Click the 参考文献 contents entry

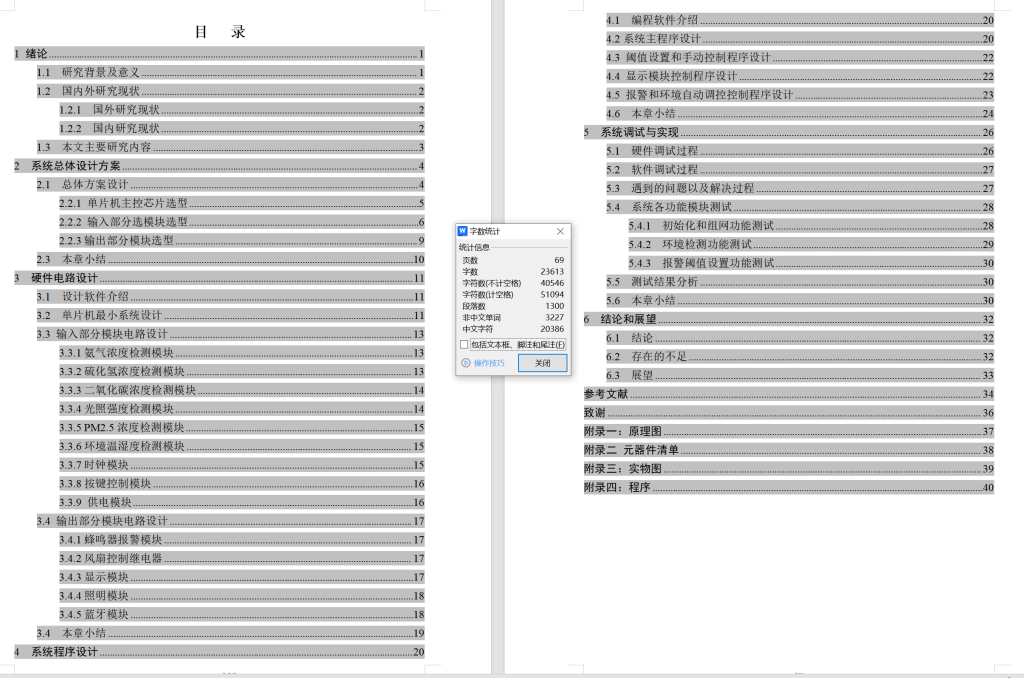[607, 394]
